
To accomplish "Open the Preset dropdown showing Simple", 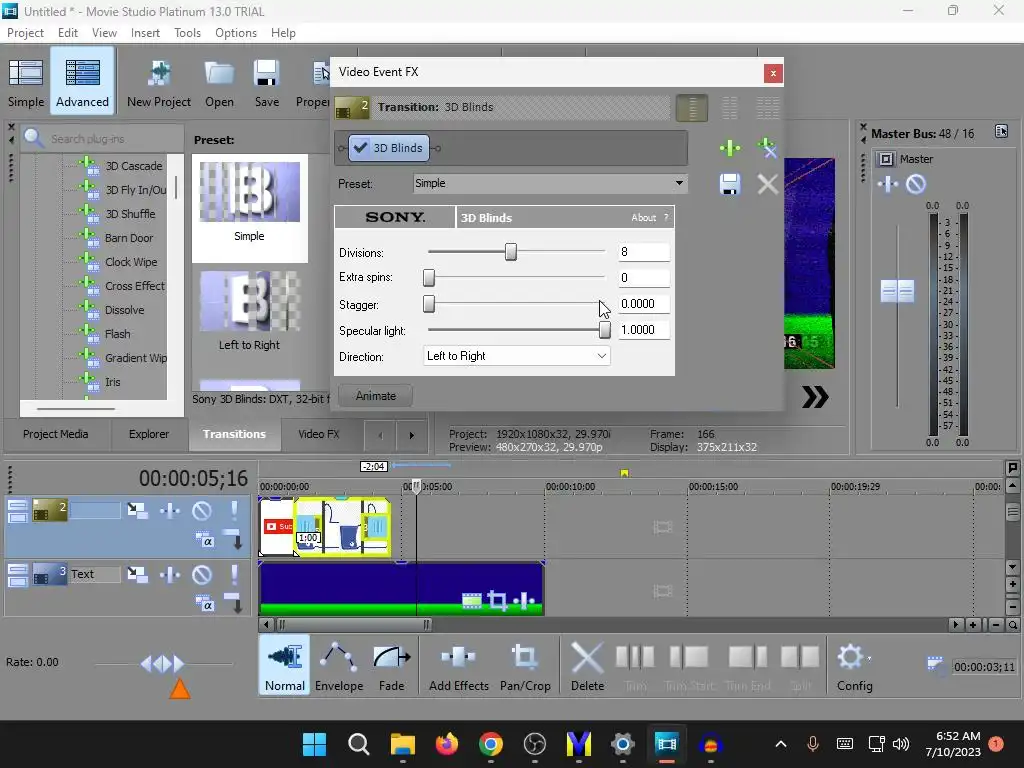I will point(550,184).
